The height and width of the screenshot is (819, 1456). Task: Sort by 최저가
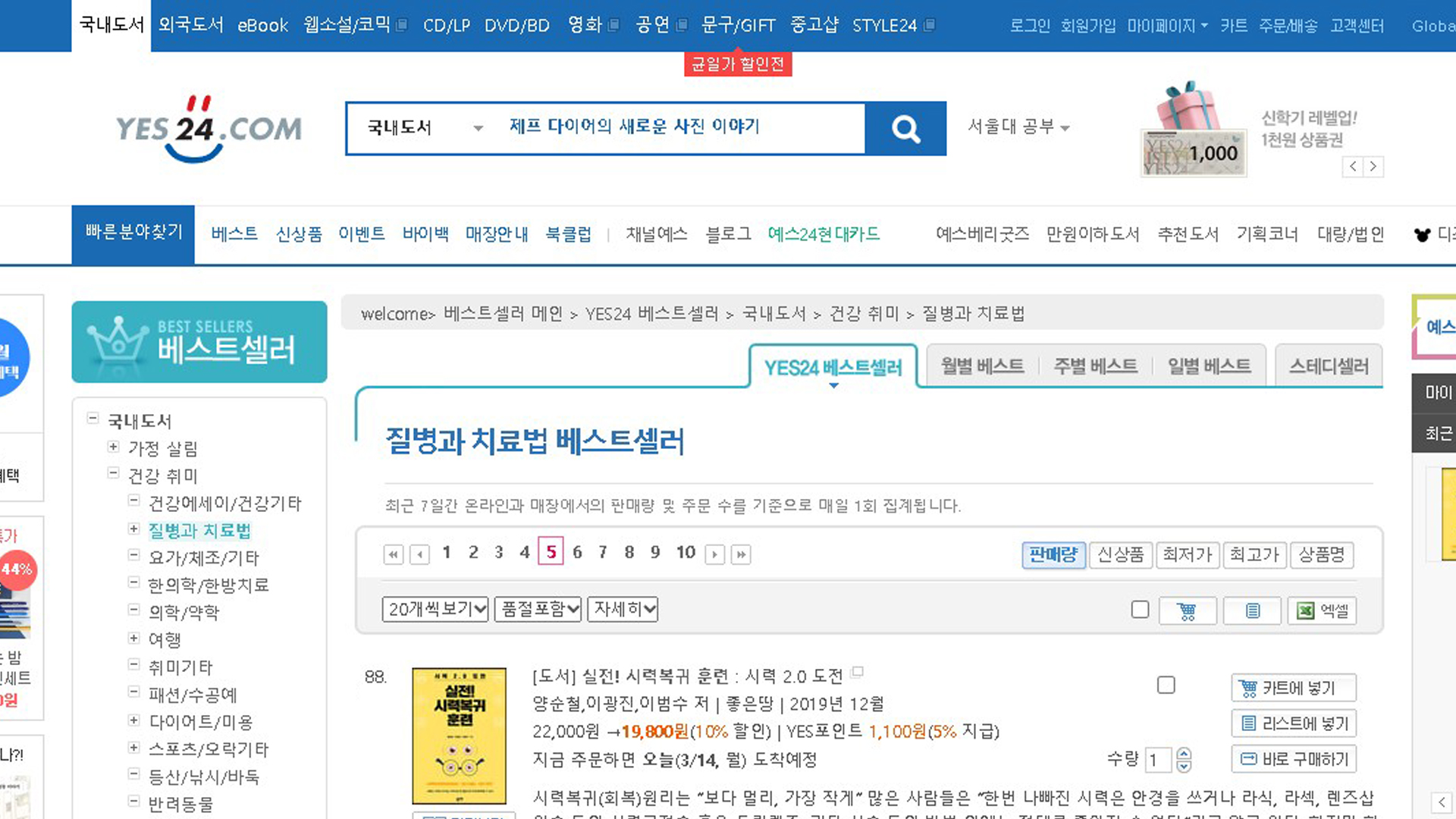1188,555
